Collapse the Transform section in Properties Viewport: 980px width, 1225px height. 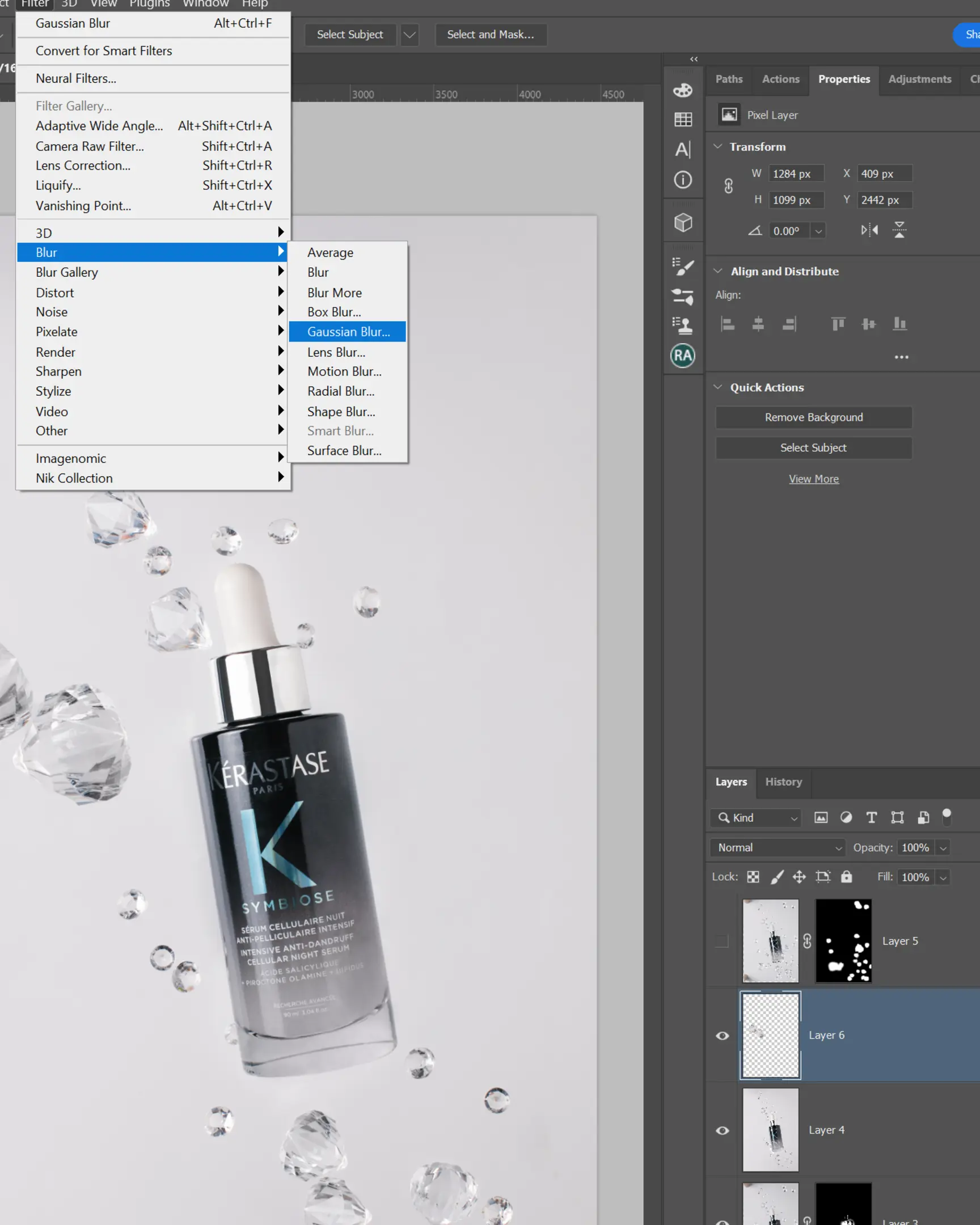coord(718,146)
